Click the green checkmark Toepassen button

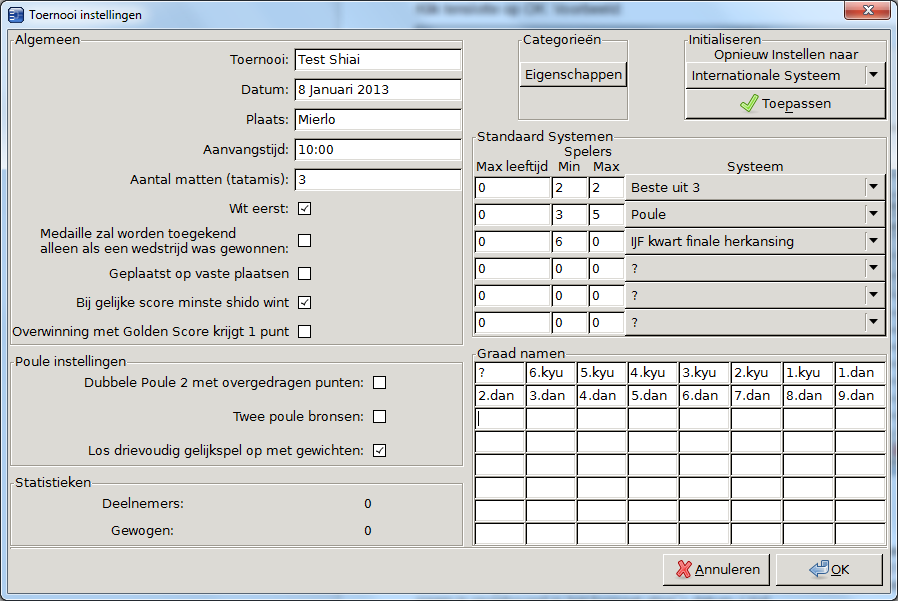tap(785, 104)
